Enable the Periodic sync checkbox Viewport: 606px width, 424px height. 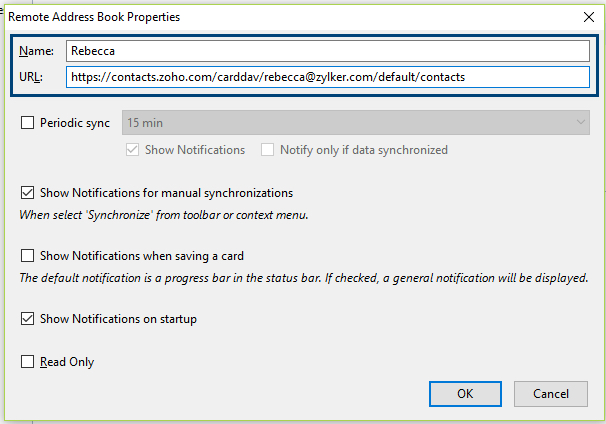click(x=28, y=123)
